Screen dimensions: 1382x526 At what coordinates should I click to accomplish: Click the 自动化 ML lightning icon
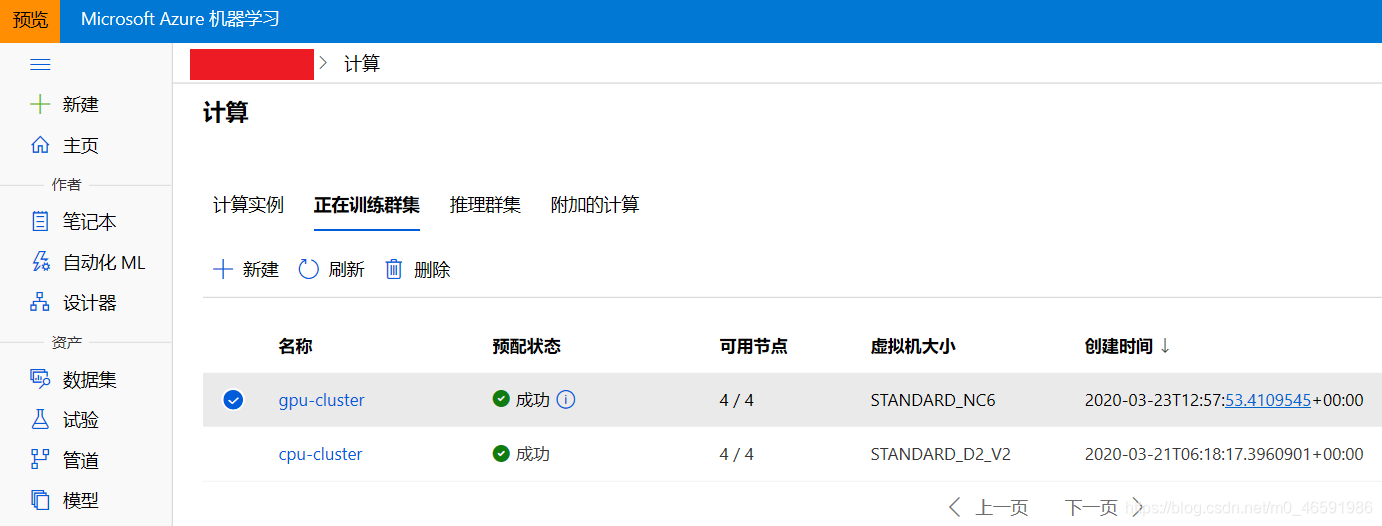point(40,262)
